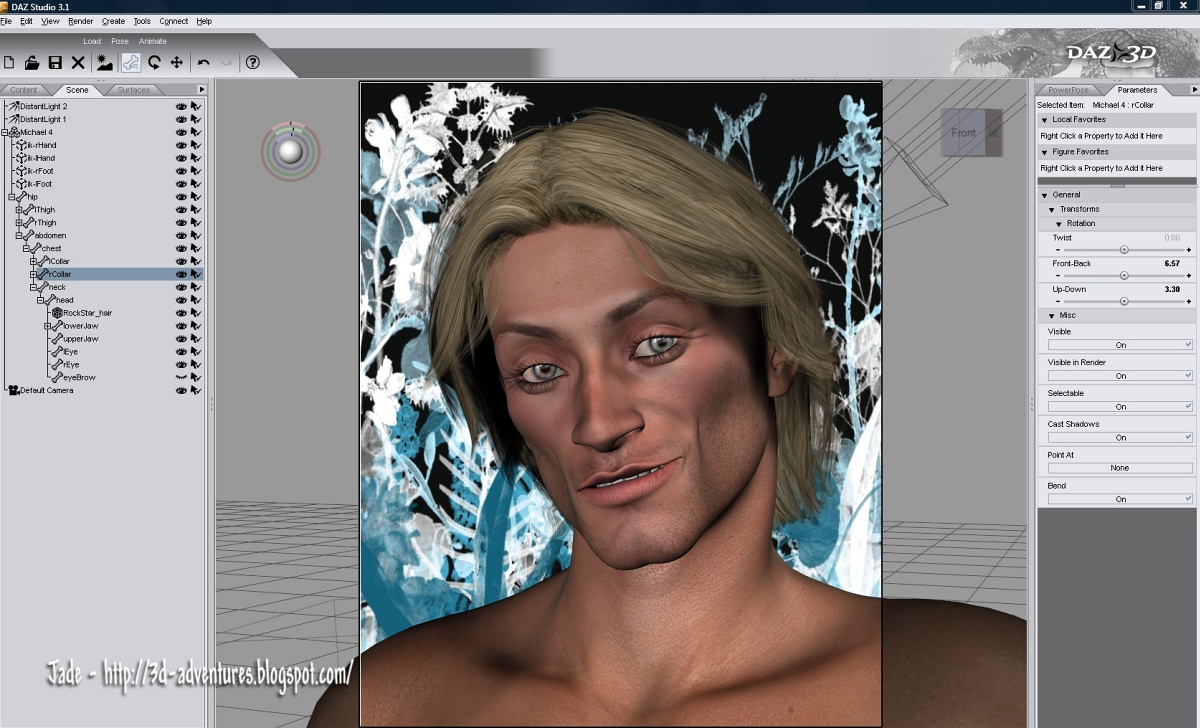Hide RockStar_hair with eye icon
This screenshot has width=1200, height=728.
point(182,313)
